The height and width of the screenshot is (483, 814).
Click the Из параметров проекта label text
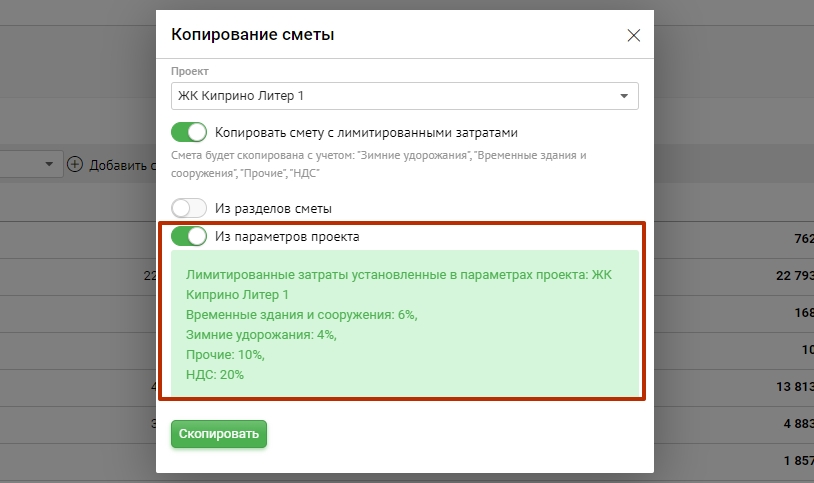click(287, 237)
